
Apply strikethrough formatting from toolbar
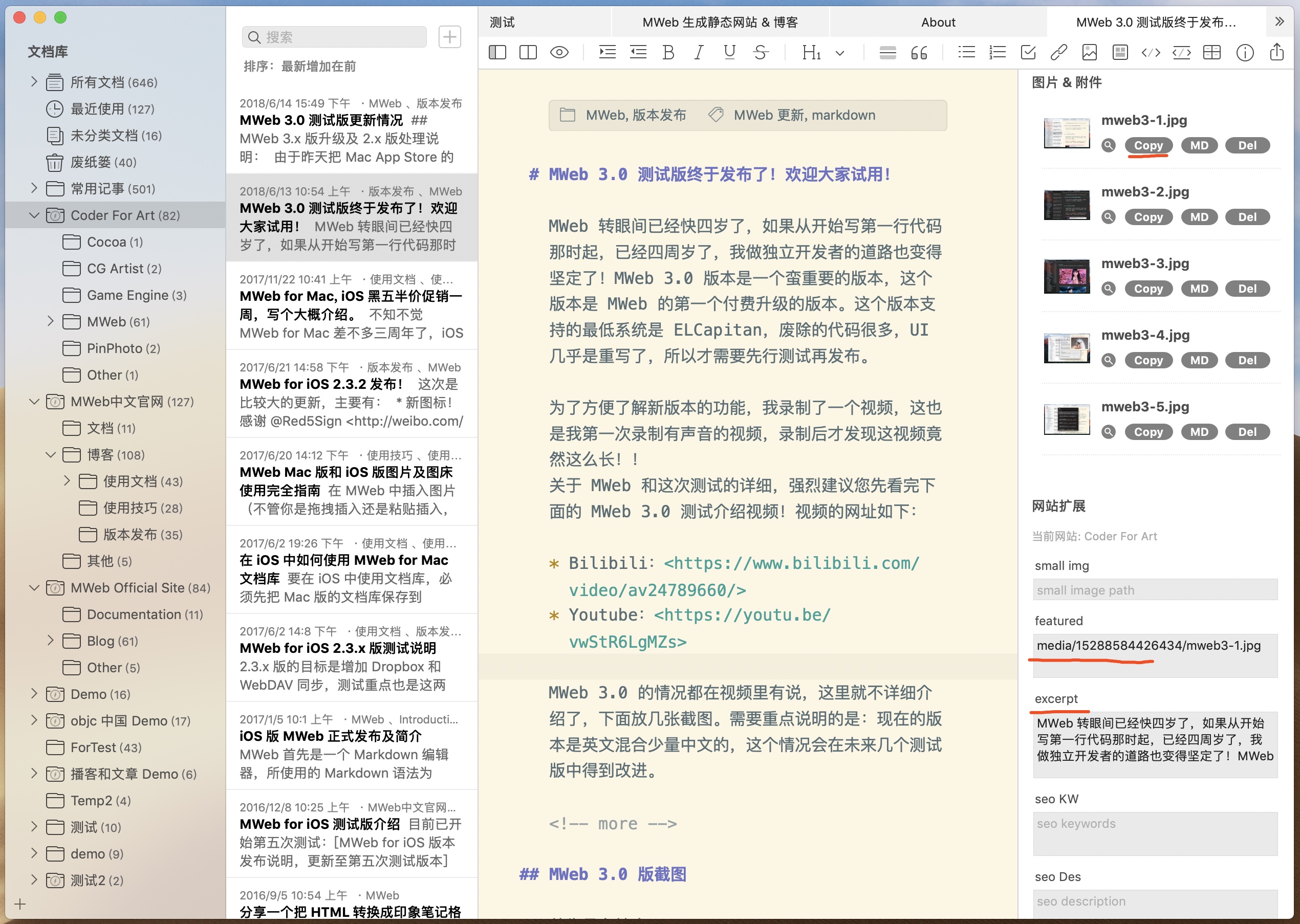click(760, 53)
